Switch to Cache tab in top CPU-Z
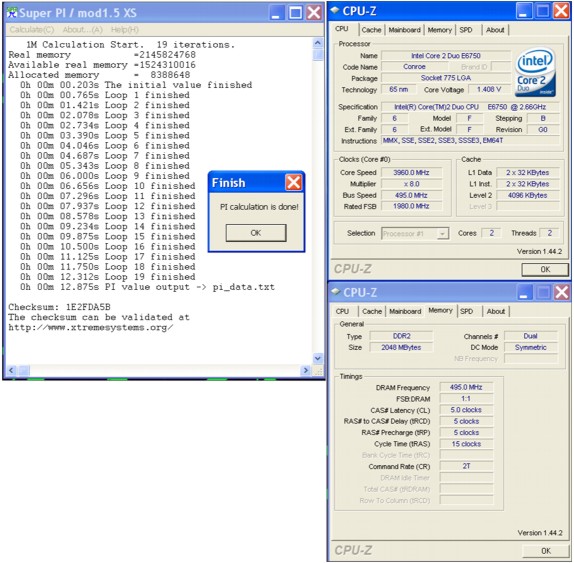574x563 pixels. [x=371, y=30]
